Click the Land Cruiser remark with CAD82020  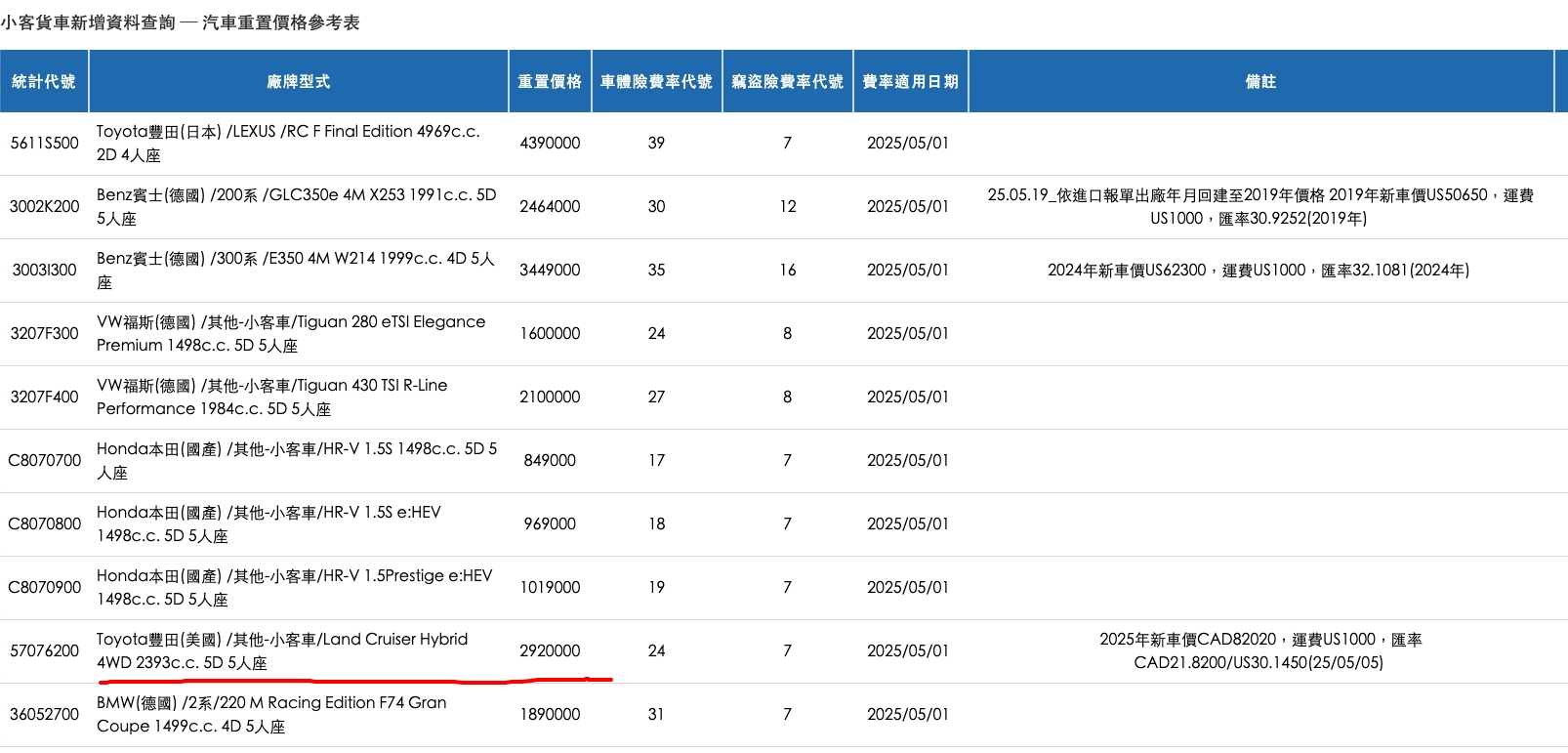[1259, 650]
